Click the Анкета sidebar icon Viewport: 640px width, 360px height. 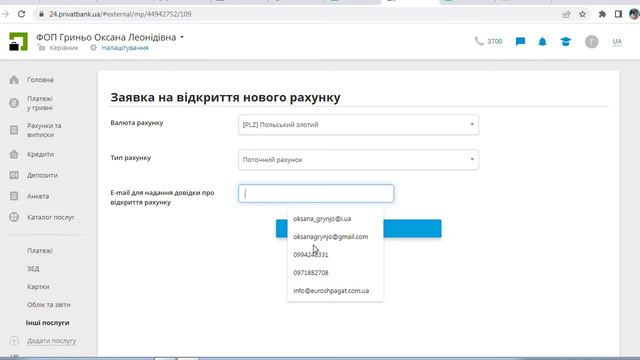click(x=14, y=196)
